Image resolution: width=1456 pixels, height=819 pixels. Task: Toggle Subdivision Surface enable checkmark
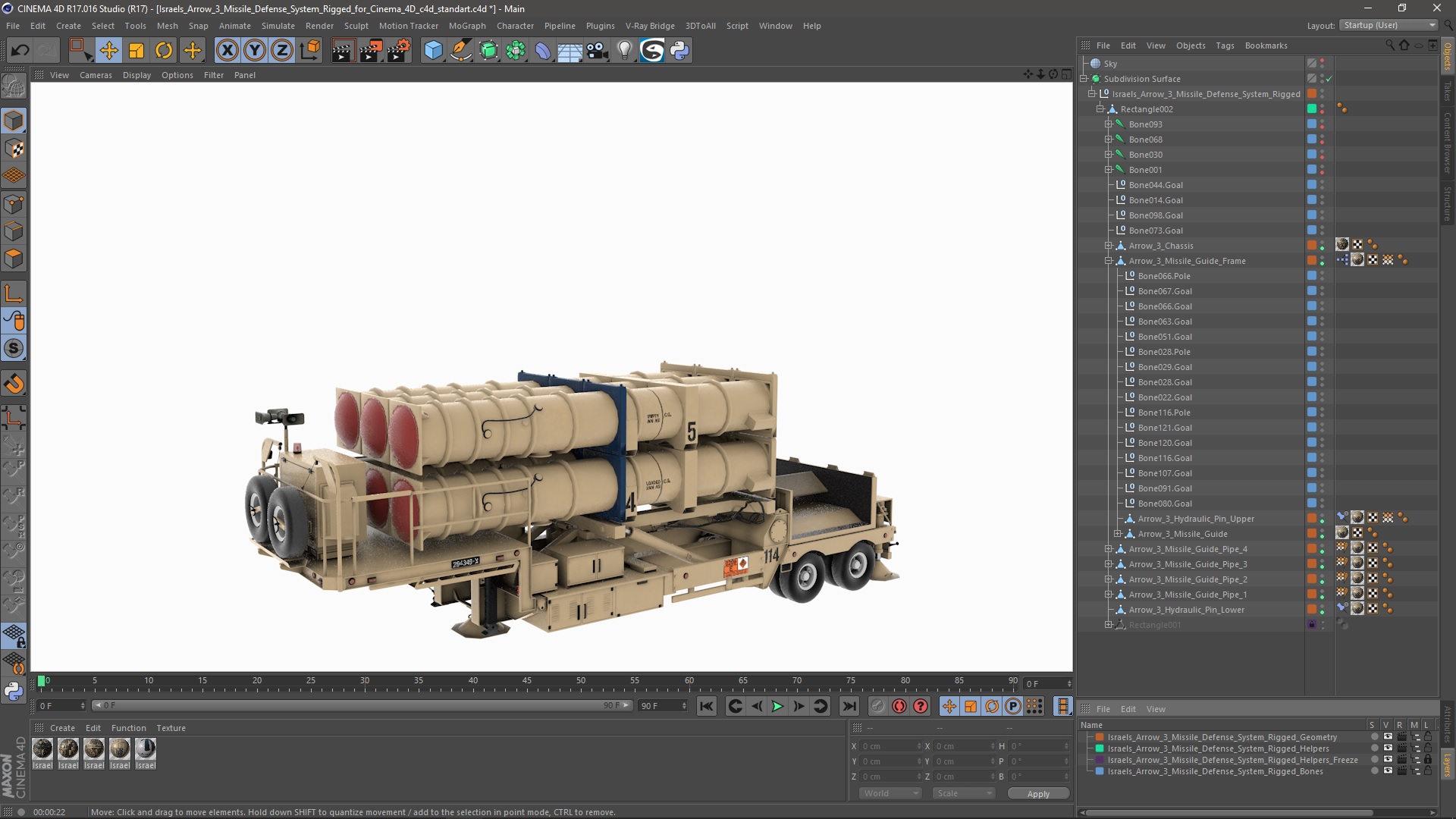pos(1329,79)
